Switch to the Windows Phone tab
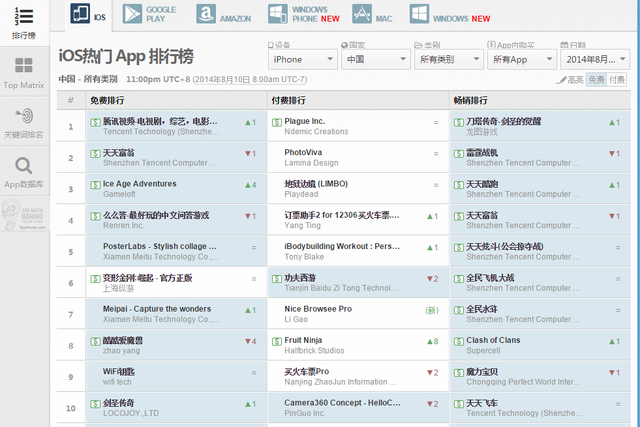The image size is (640, 427). click(304, 14)
